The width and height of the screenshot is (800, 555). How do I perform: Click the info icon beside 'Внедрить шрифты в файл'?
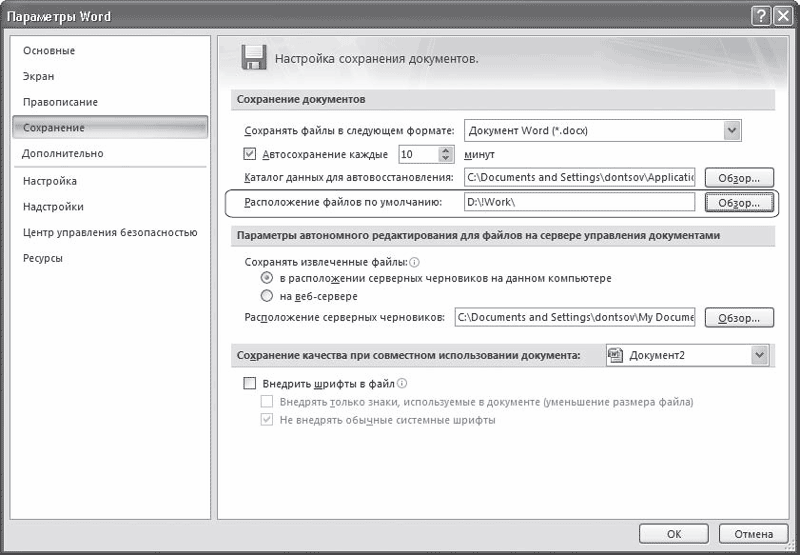[x=402, y=384]
